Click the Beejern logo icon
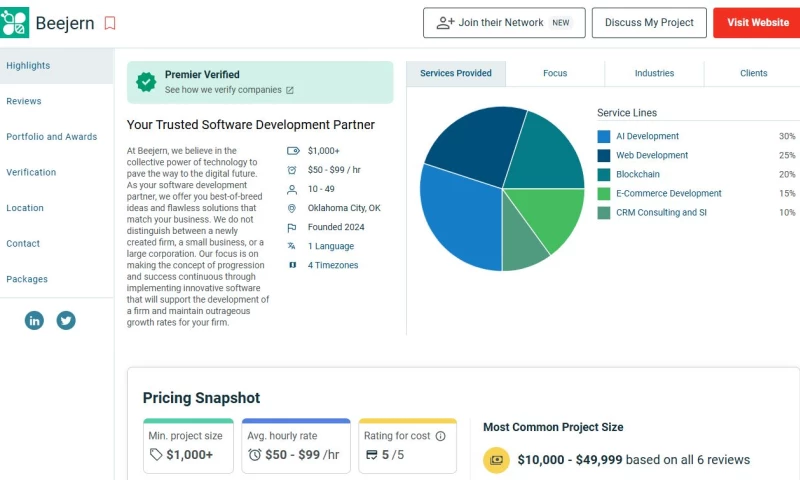This screenshot has height=480, width=800. (x=15, y=23)
